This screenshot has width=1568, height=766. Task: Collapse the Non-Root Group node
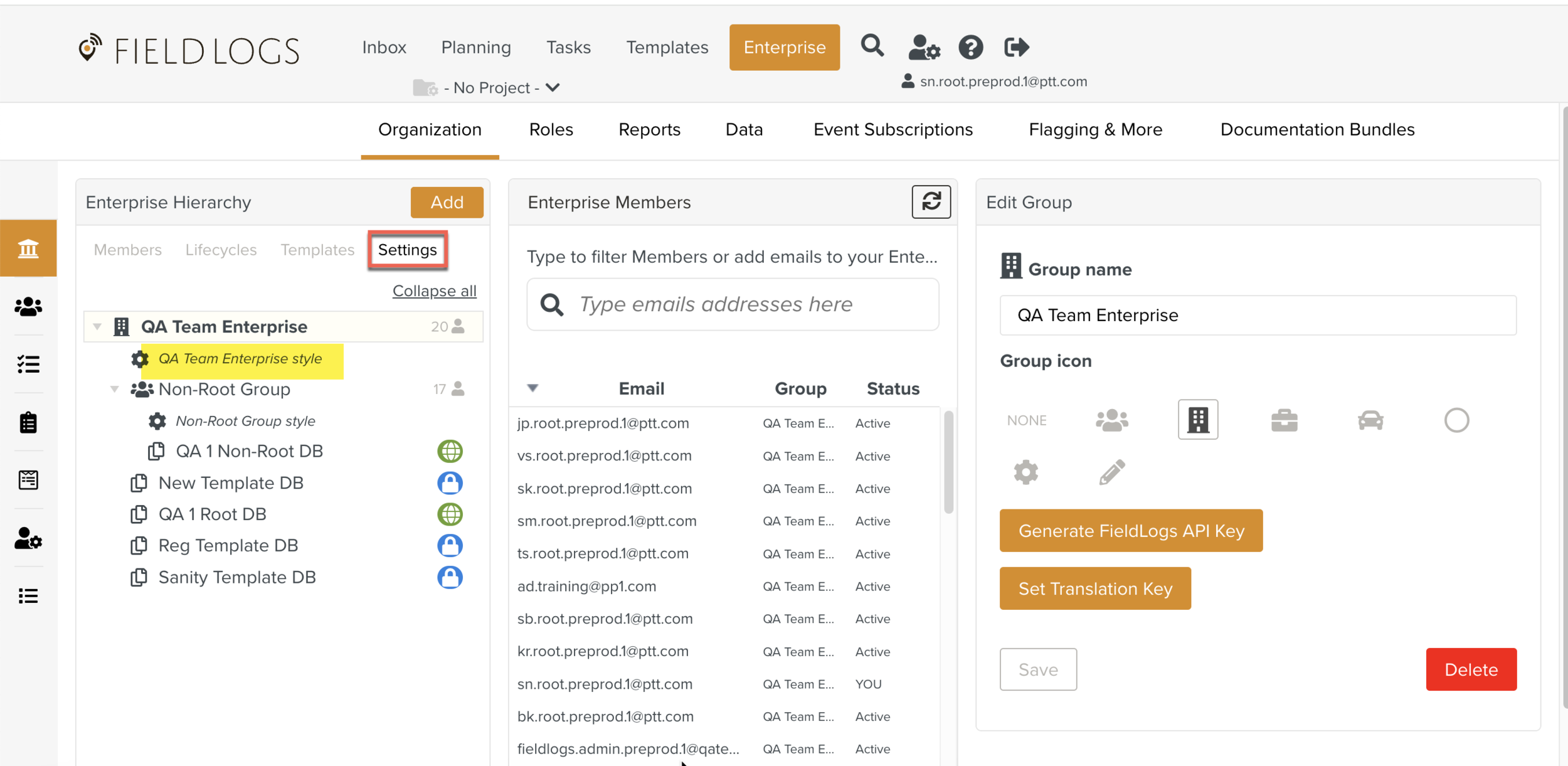point(114,389)
